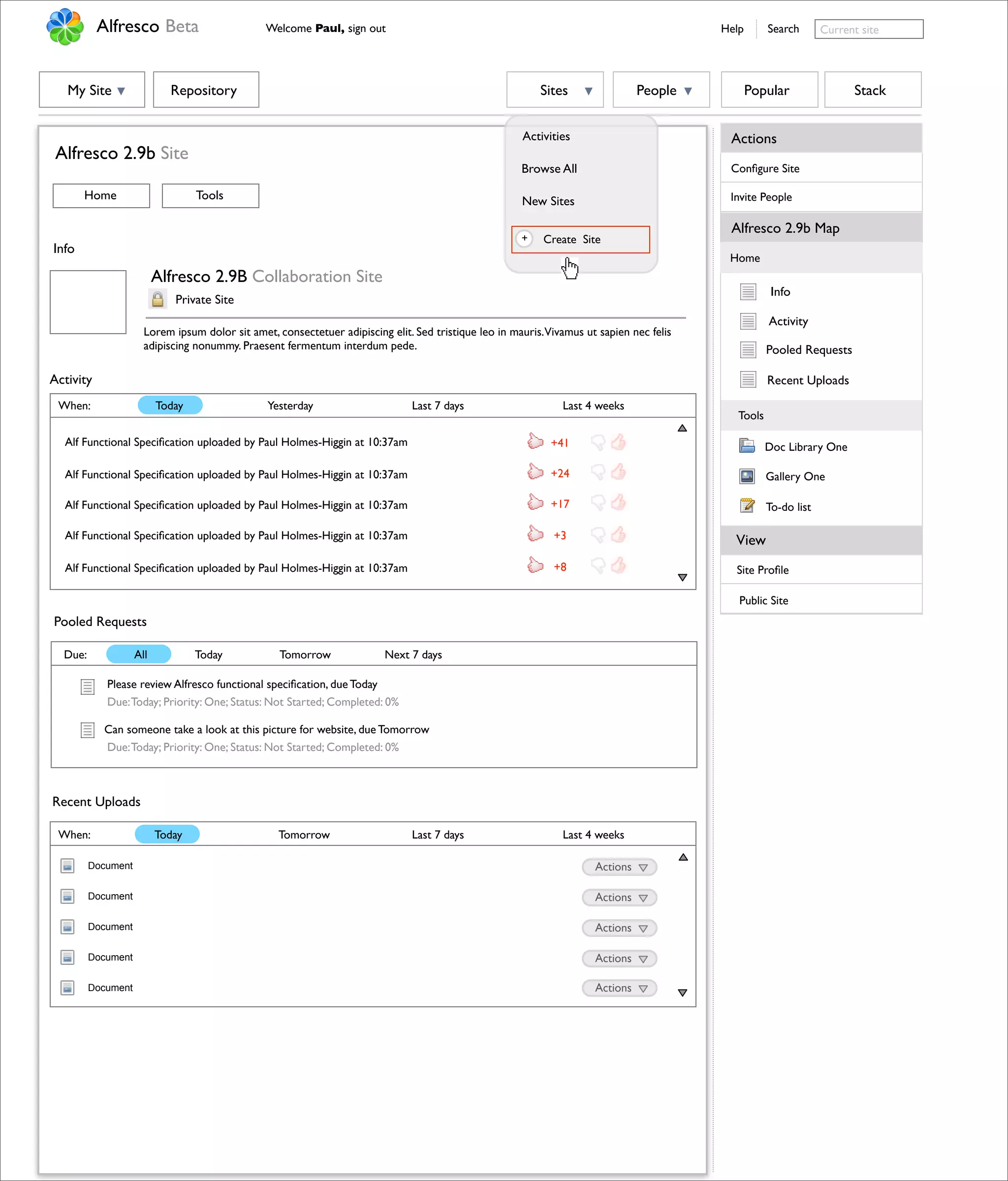This screenshot has width=1008, height=1181.
Task: Click the request icon for 'Can someone take a look'
Action: (x=87, y=730)
